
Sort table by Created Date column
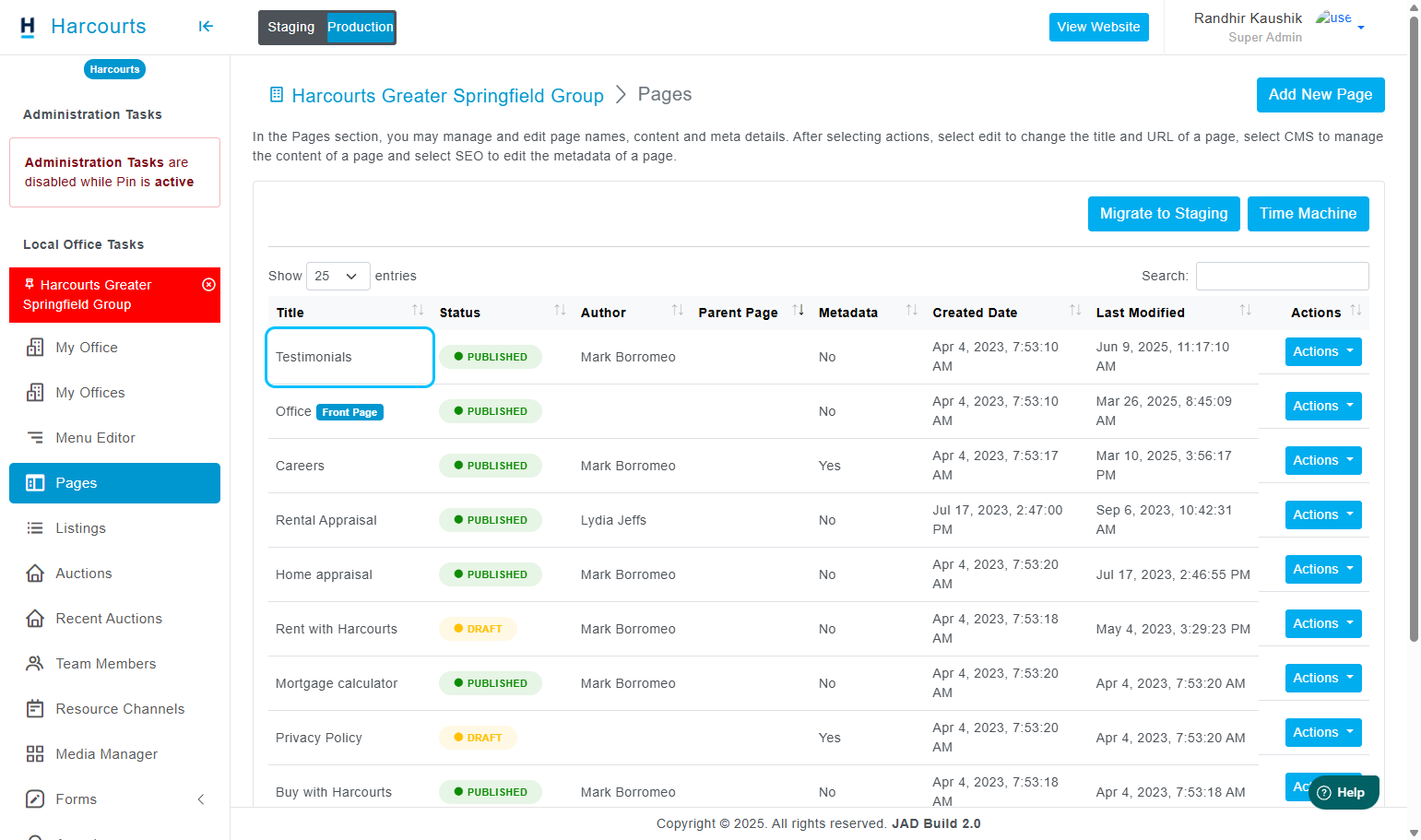point(1075,311)
